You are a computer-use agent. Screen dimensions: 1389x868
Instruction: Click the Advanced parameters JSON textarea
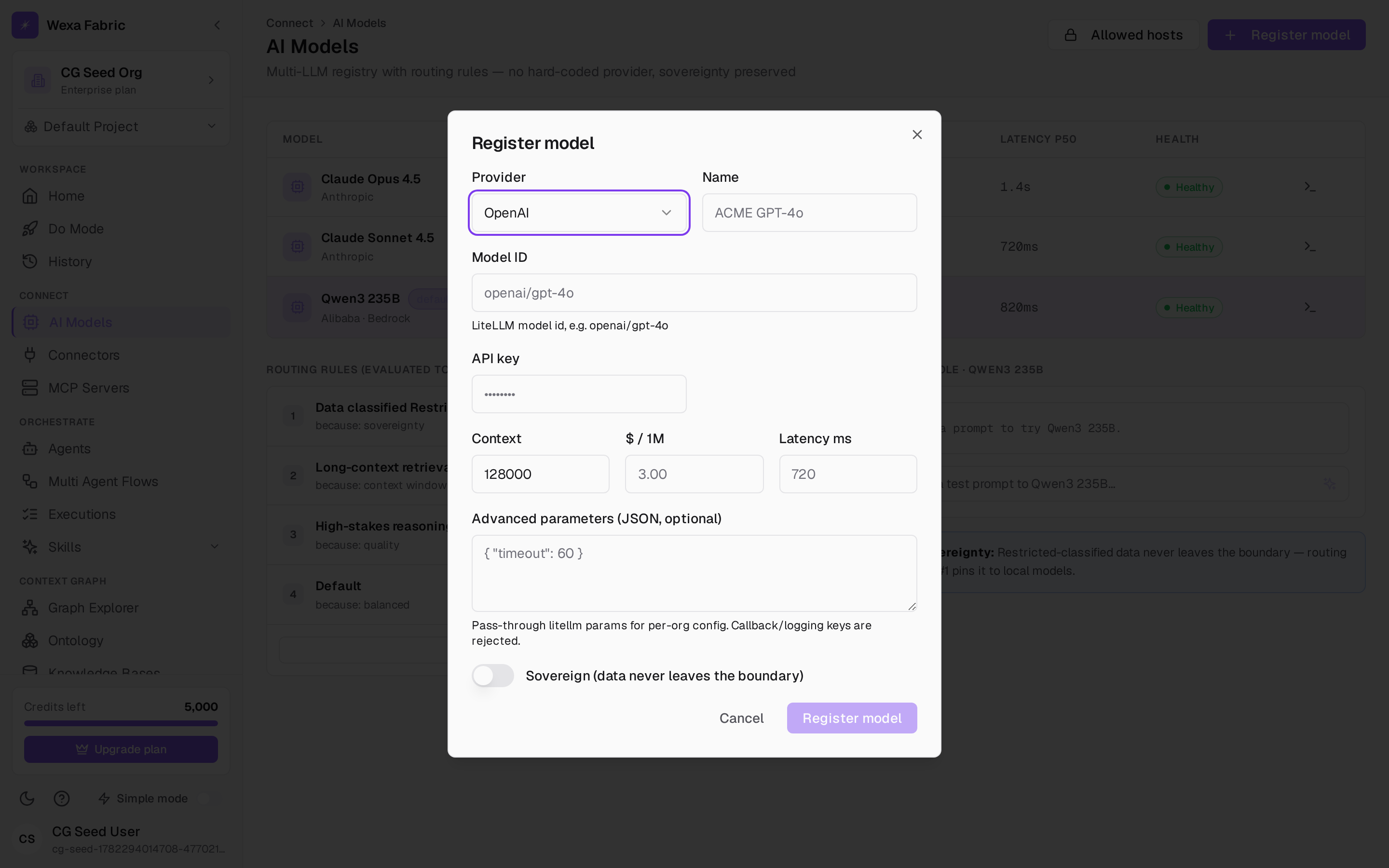tap(694, 573)
